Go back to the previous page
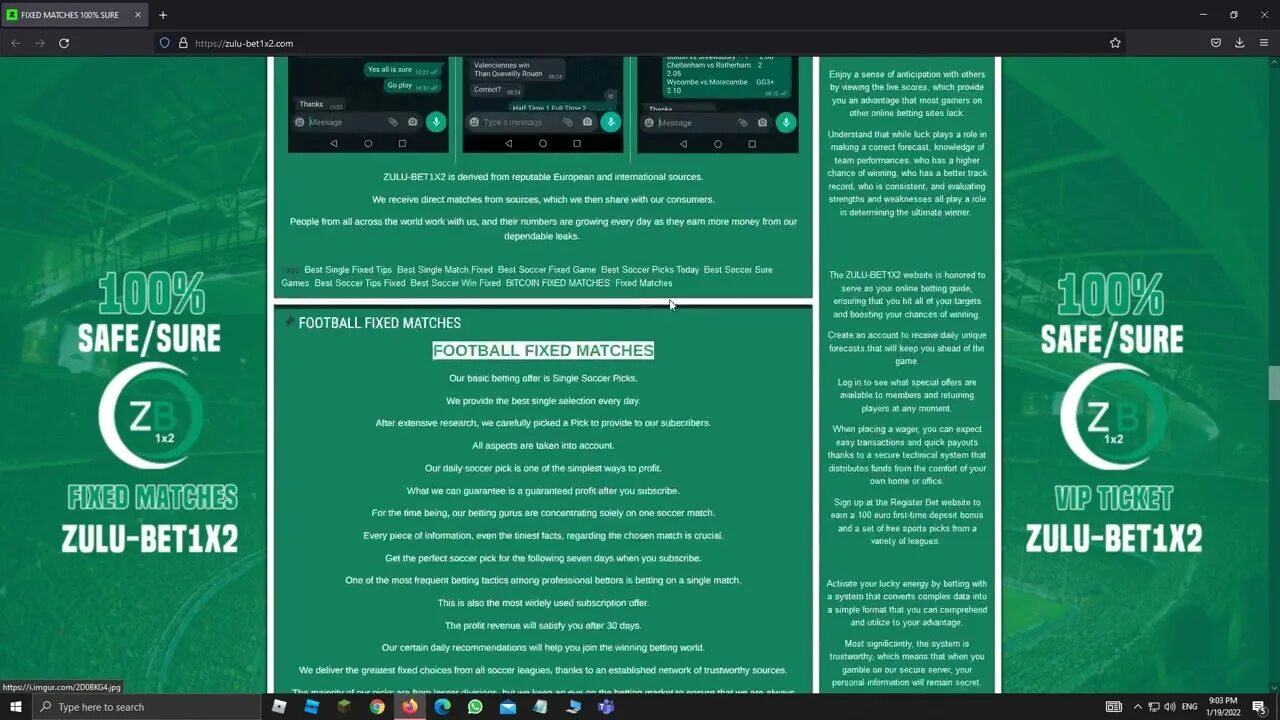This screenshot has width=1280, height=720. click(15, 43)
